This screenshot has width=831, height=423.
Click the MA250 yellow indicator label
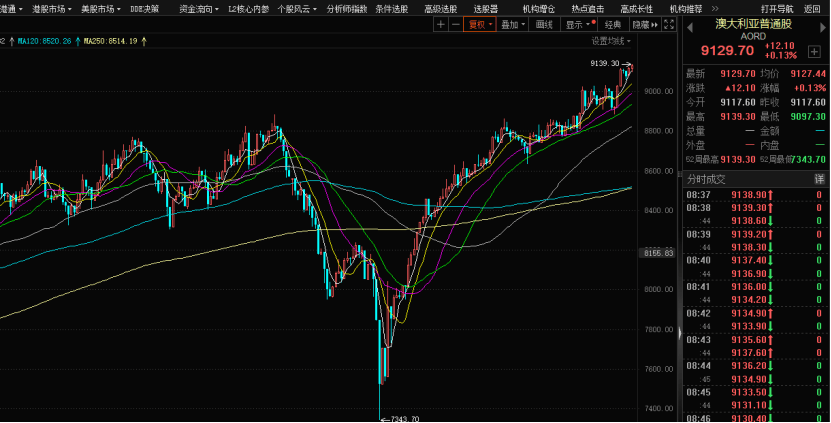(112, 41)
